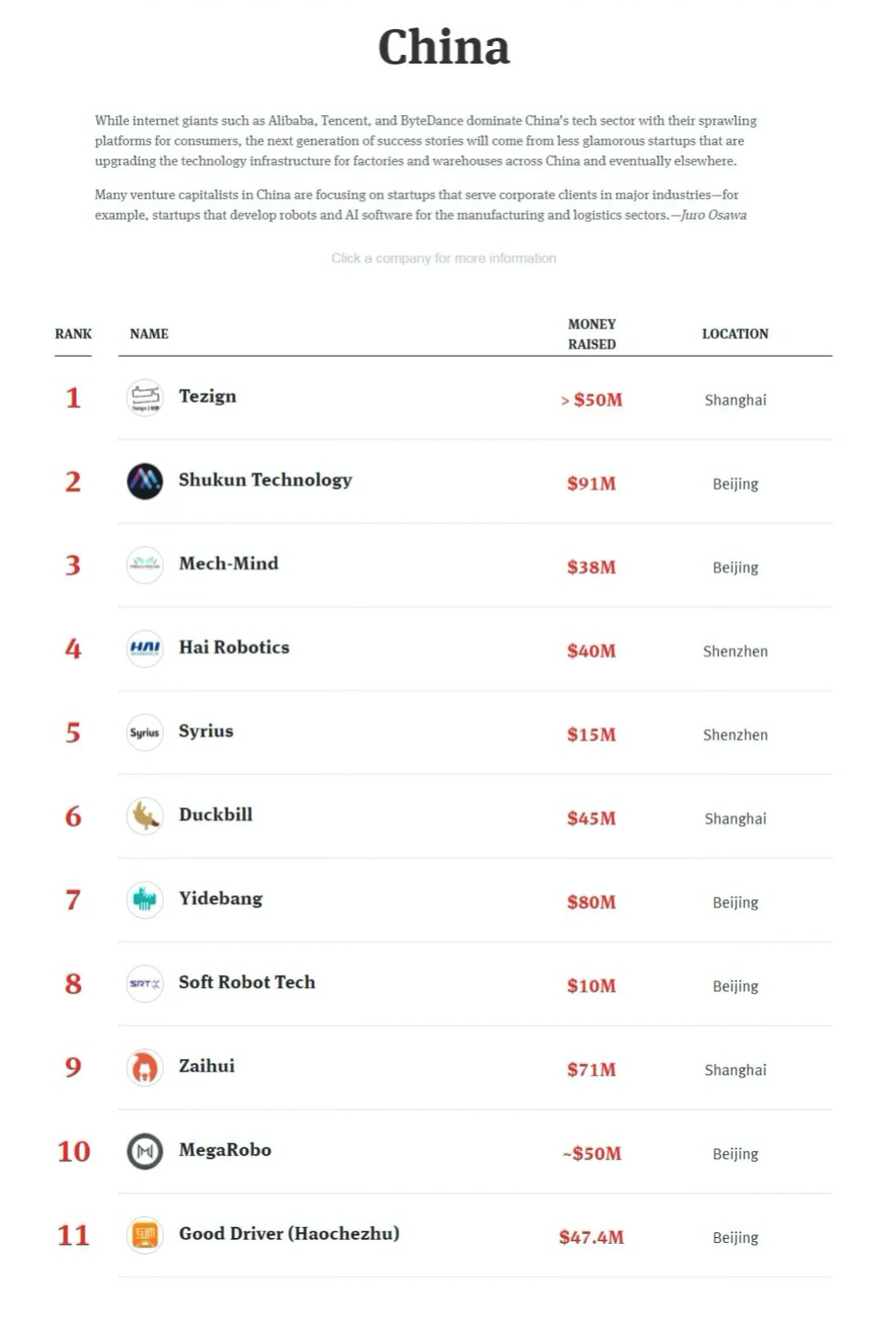
Task: Click the Yidebang logo icon
Action: tap(145, 899)
